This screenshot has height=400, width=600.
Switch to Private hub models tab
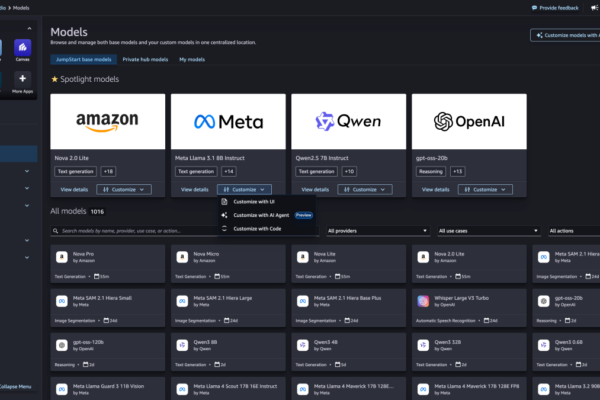tap(146, 60)
